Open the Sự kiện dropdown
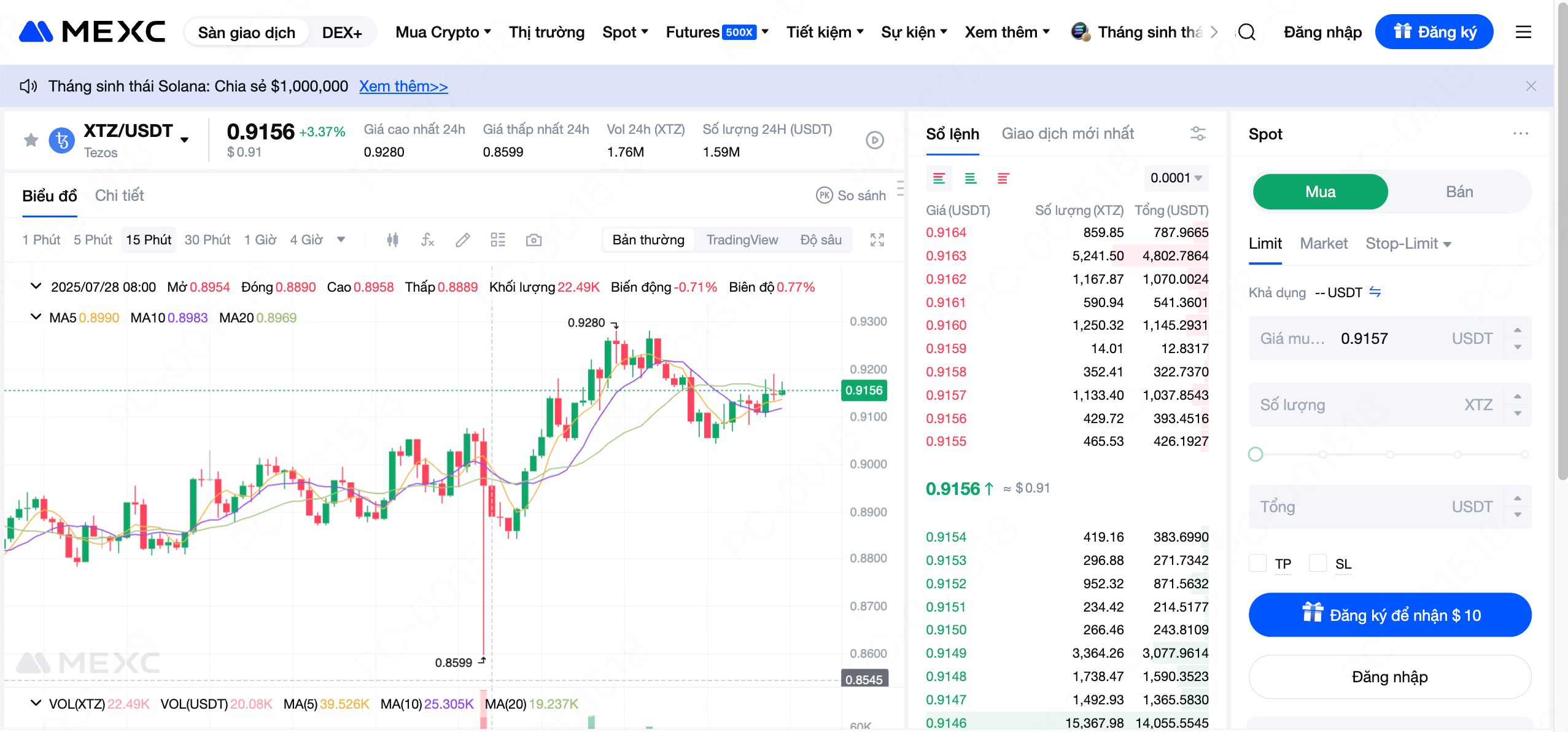This screenshot has height=732, width=1568. pyautogui.click(x=914, y=32)
